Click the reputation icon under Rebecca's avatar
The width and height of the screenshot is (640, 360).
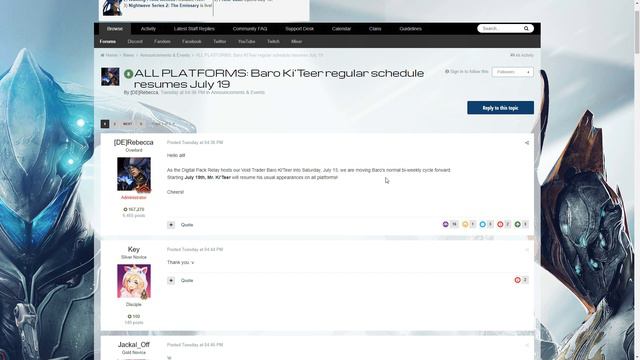125,209
